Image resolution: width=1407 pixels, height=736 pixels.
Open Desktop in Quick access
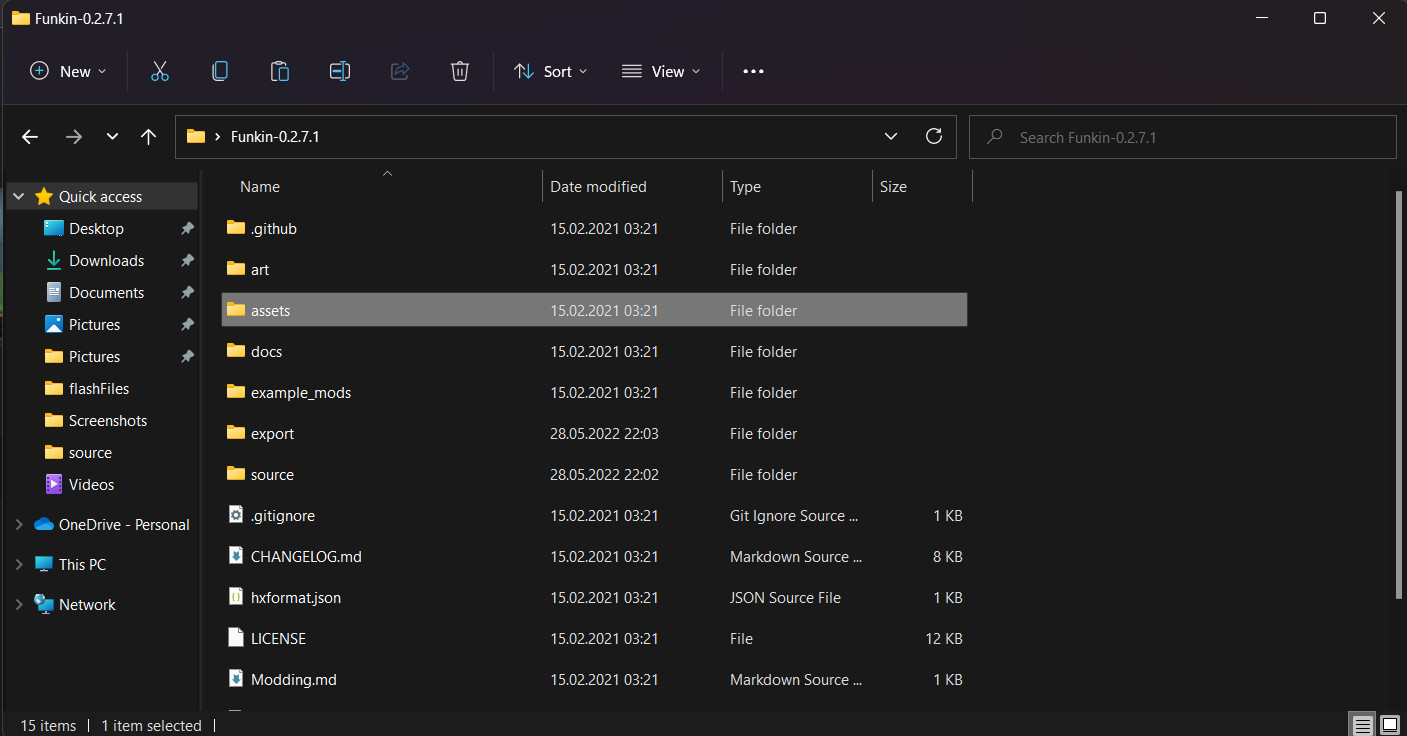click(96, 228)
